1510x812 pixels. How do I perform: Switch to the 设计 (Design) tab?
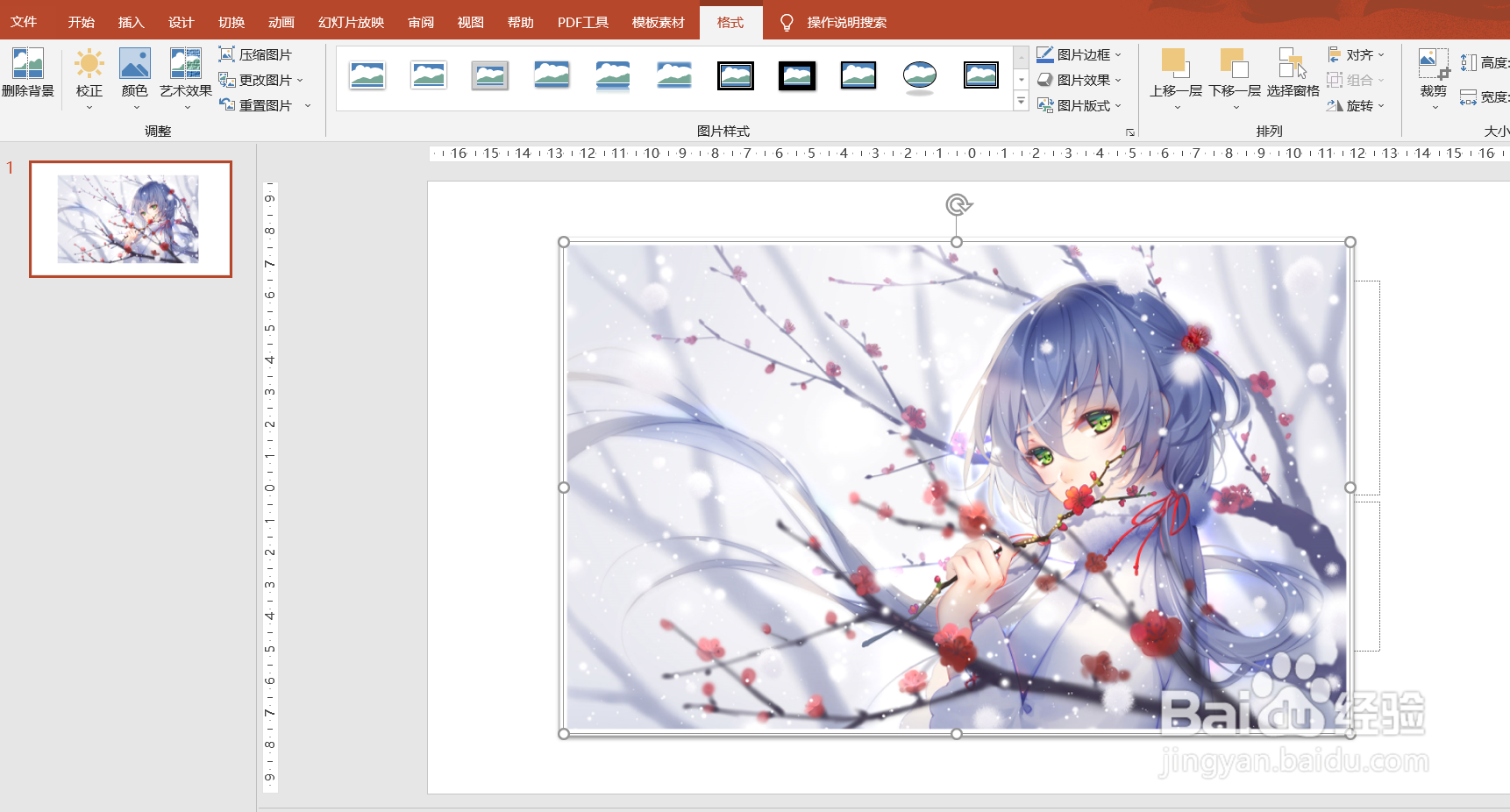(182, 22)
